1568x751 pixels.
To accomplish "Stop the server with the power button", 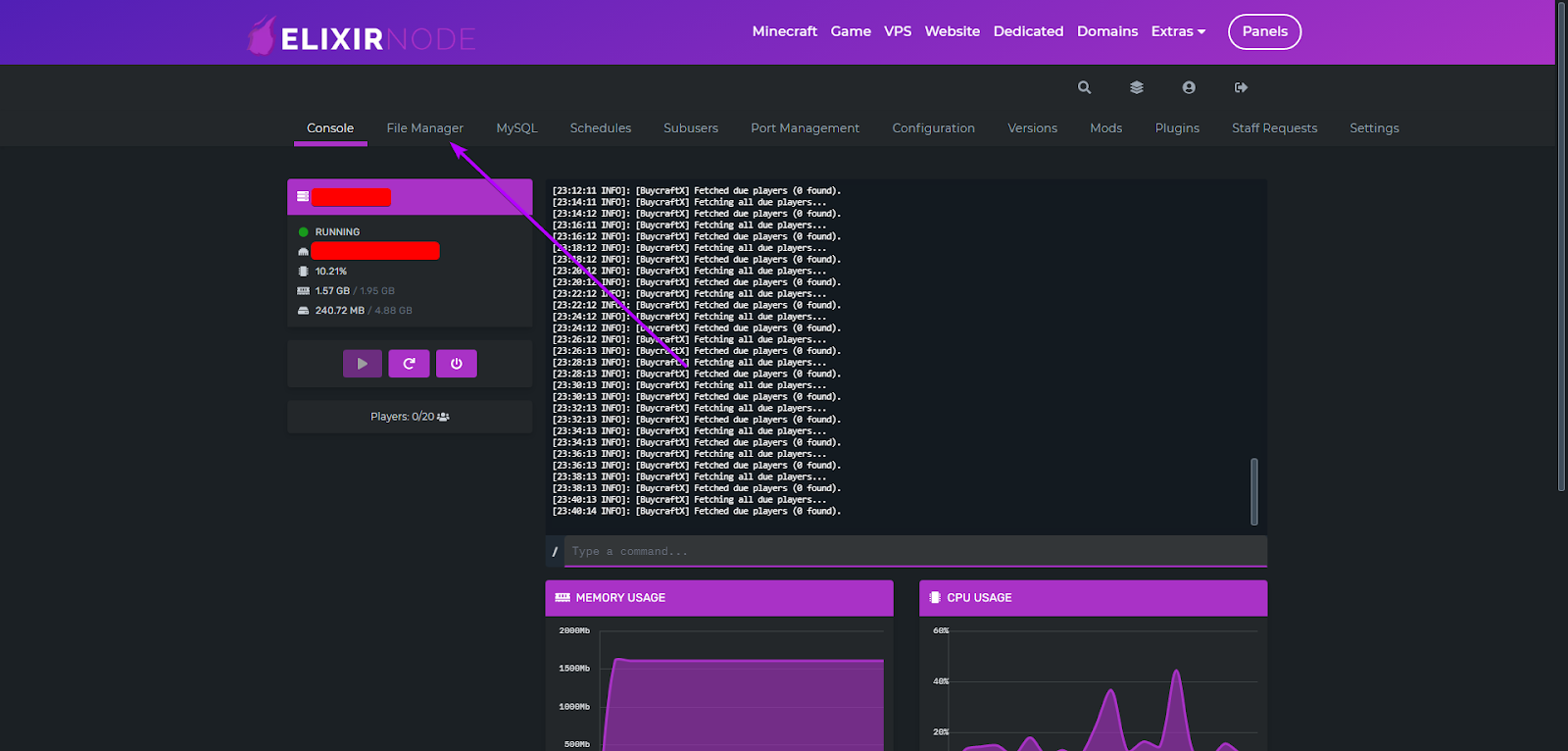I will pos(457,364).
